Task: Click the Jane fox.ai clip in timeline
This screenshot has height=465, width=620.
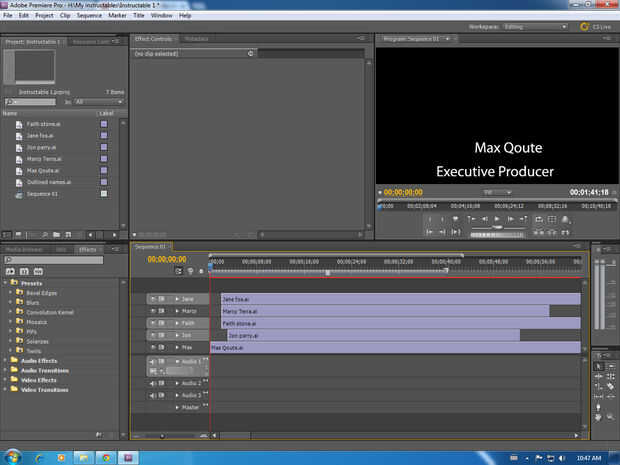Action: tap(401, 299)
